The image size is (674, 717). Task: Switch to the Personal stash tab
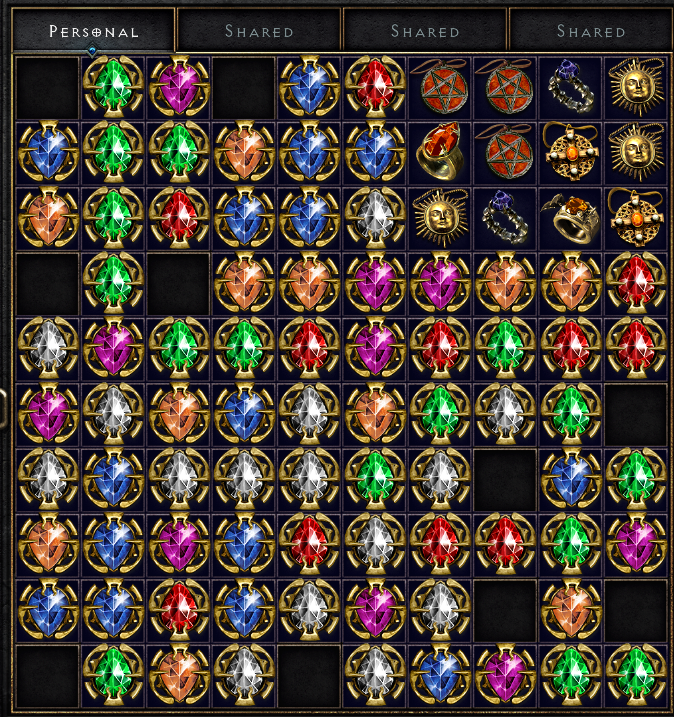(93, 31)
